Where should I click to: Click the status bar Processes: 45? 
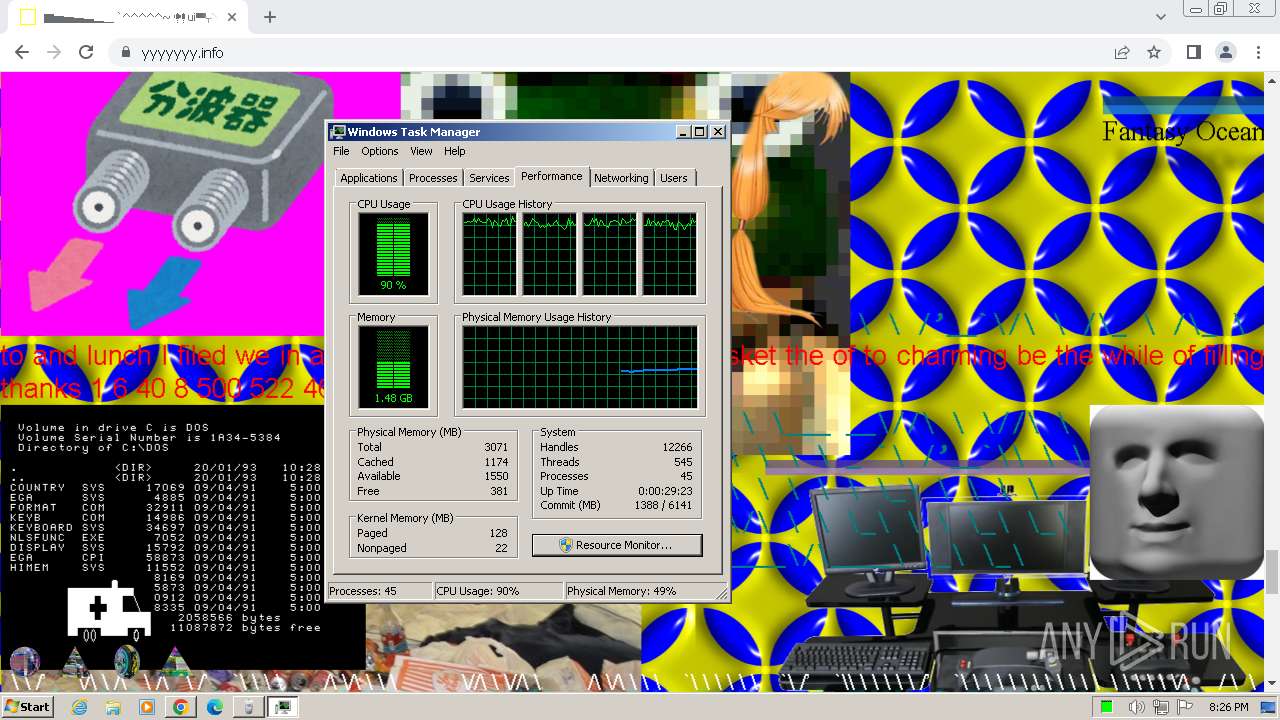379,591
